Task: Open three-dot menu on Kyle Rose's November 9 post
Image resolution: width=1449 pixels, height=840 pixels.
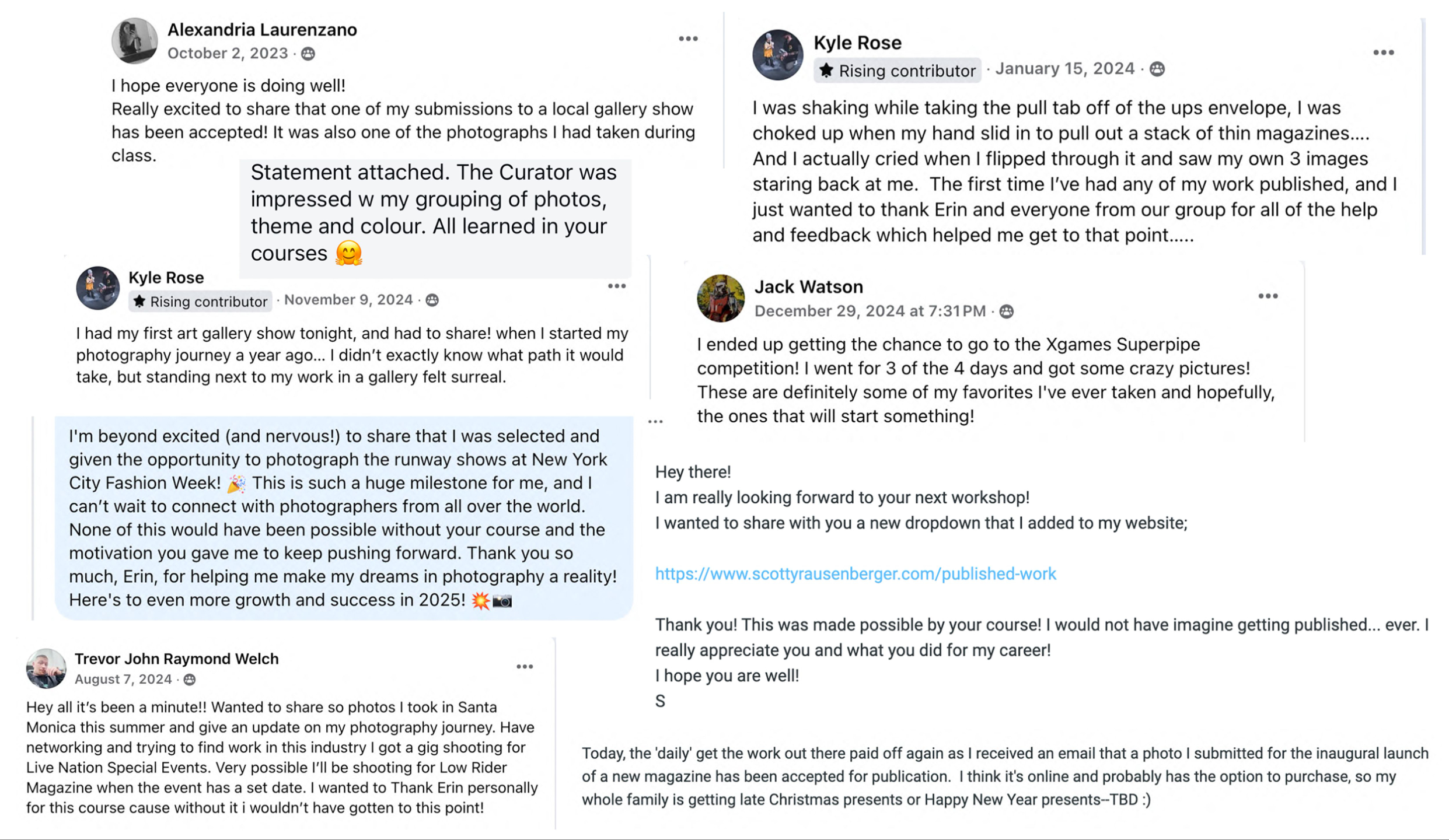Action: (616, 286)
